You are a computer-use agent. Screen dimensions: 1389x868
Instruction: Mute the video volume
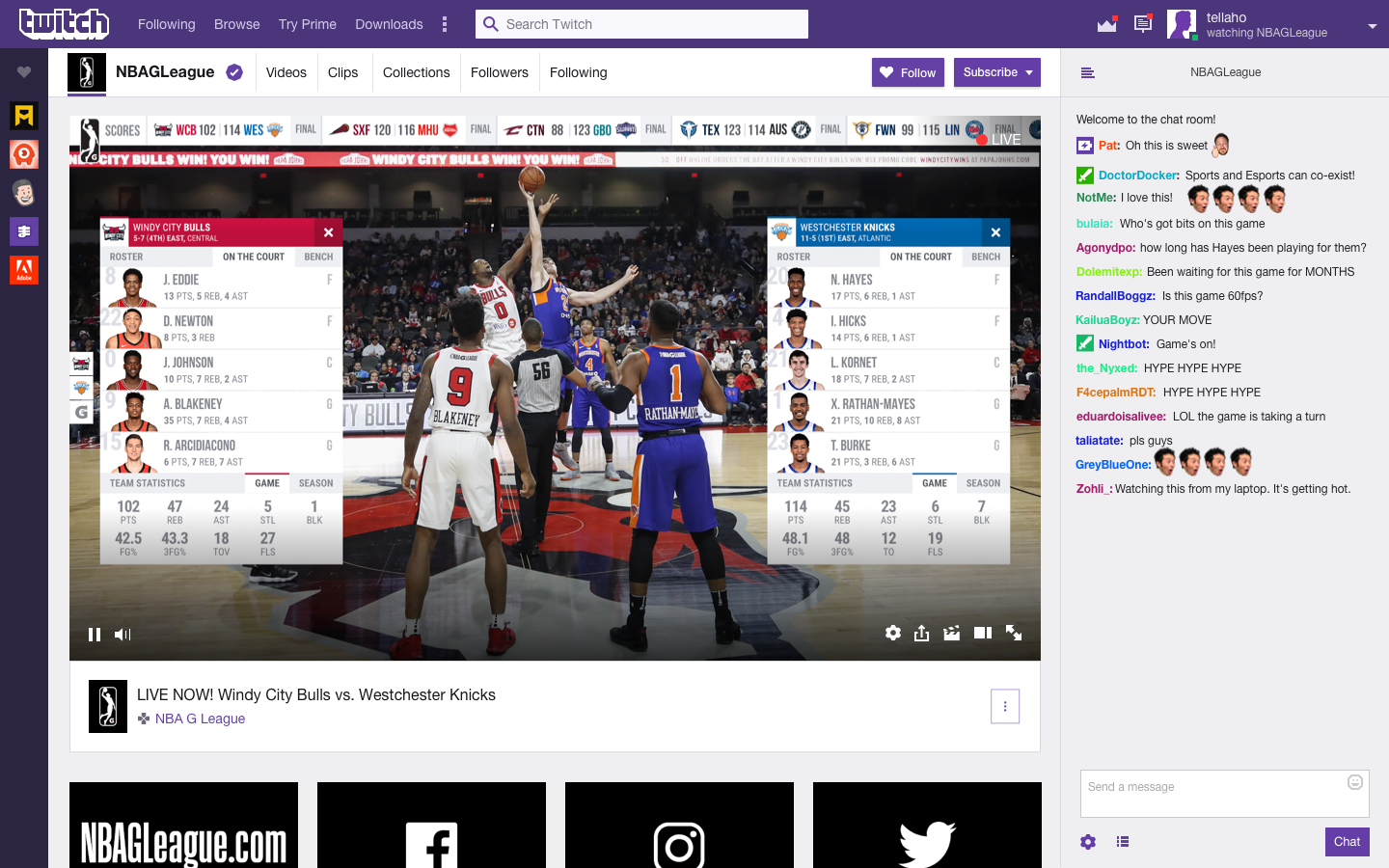pos(123,634)
